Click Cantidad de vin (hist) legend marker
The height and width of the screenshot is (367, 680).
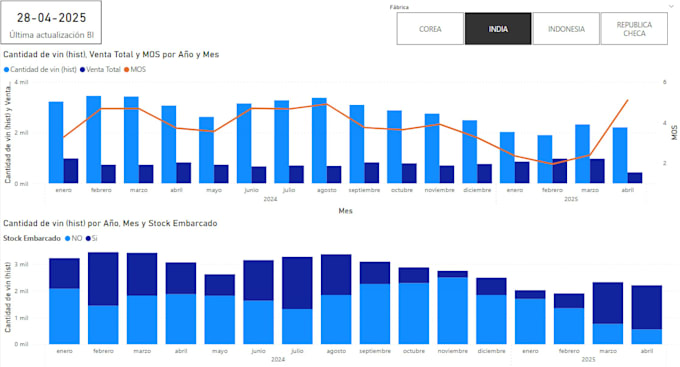coord(6,69)
